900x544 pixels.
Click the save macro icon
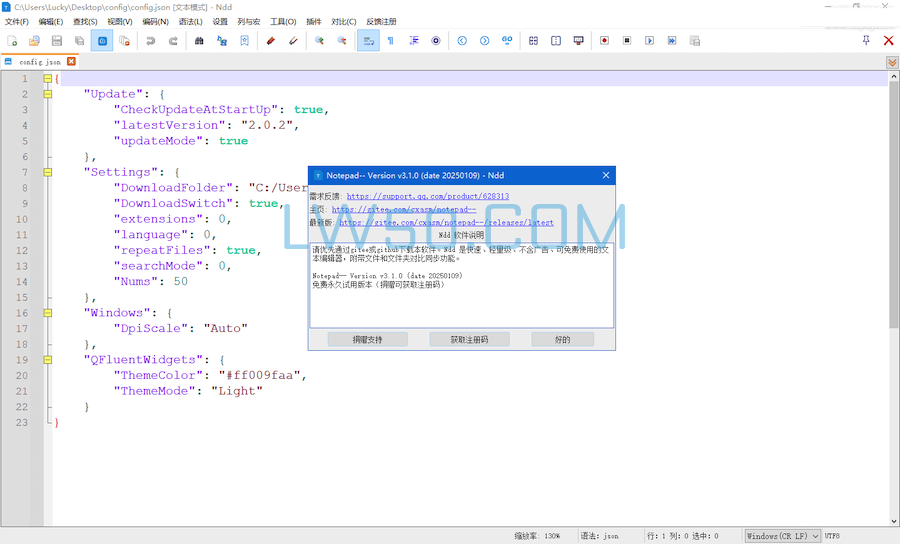695,41
